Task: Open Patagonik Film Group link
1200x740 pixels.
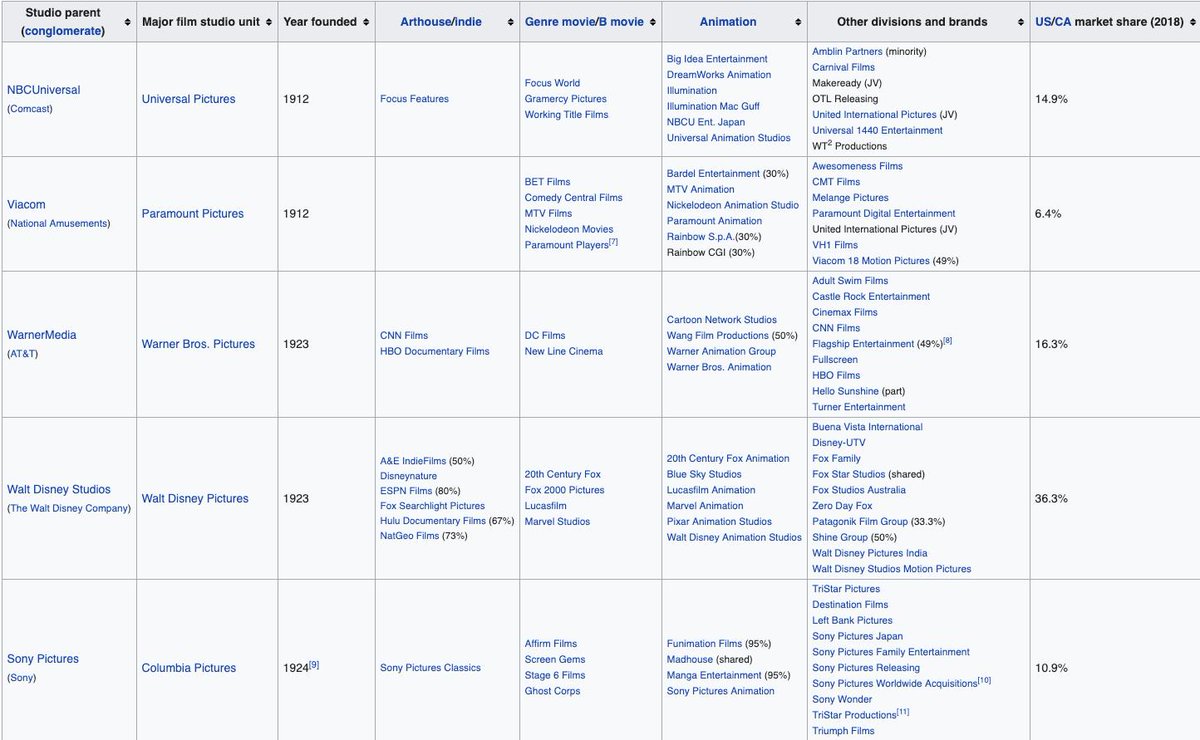Action: tap(861, 522)
